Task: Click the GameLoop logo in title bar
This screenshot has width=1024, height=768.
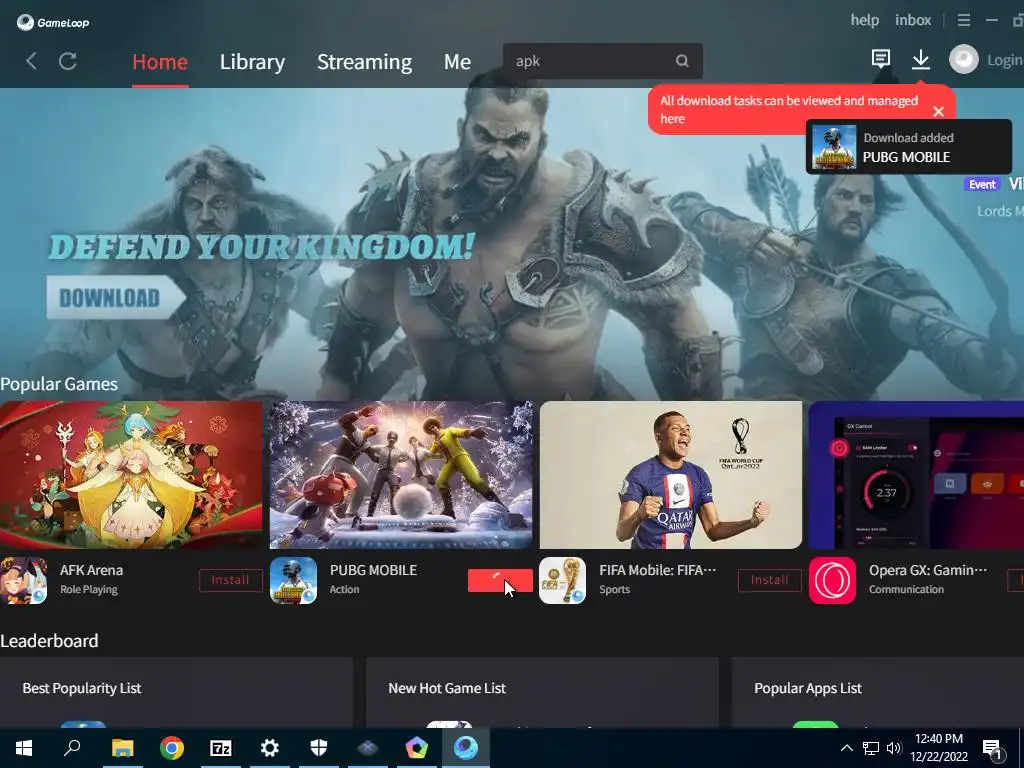Action: click(x=53, y=22)
